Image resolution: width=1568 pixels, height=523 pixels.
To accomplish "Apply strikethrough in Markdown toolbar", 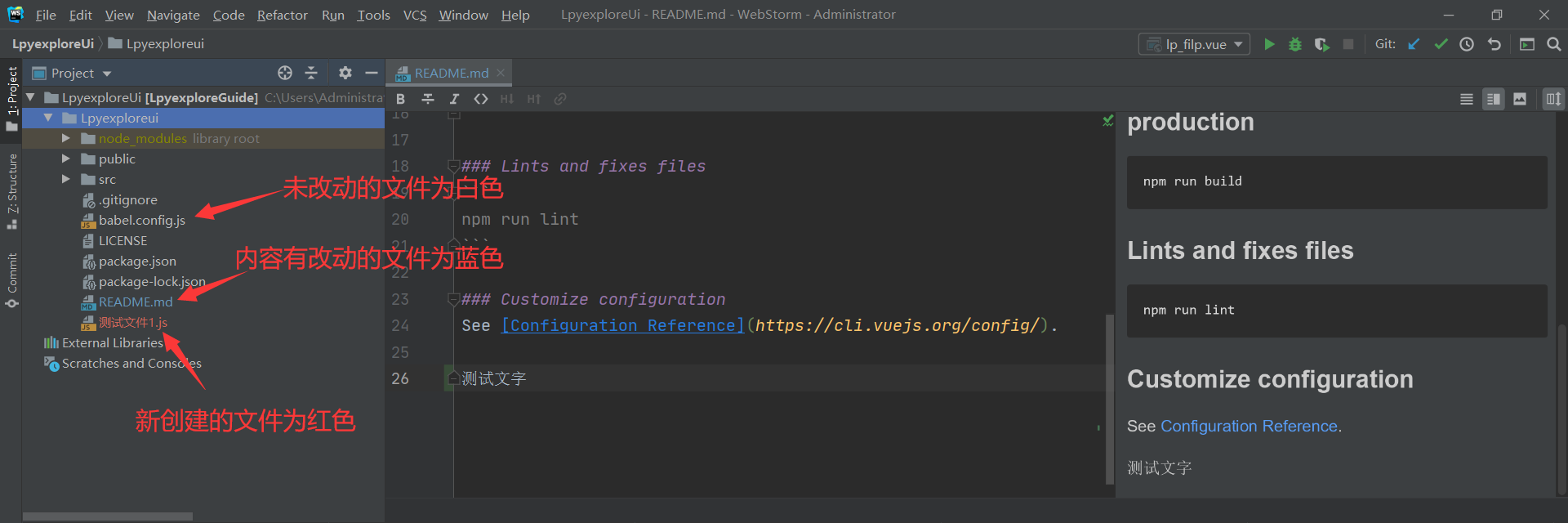I will pyautogui.click(x=427, y=99).
